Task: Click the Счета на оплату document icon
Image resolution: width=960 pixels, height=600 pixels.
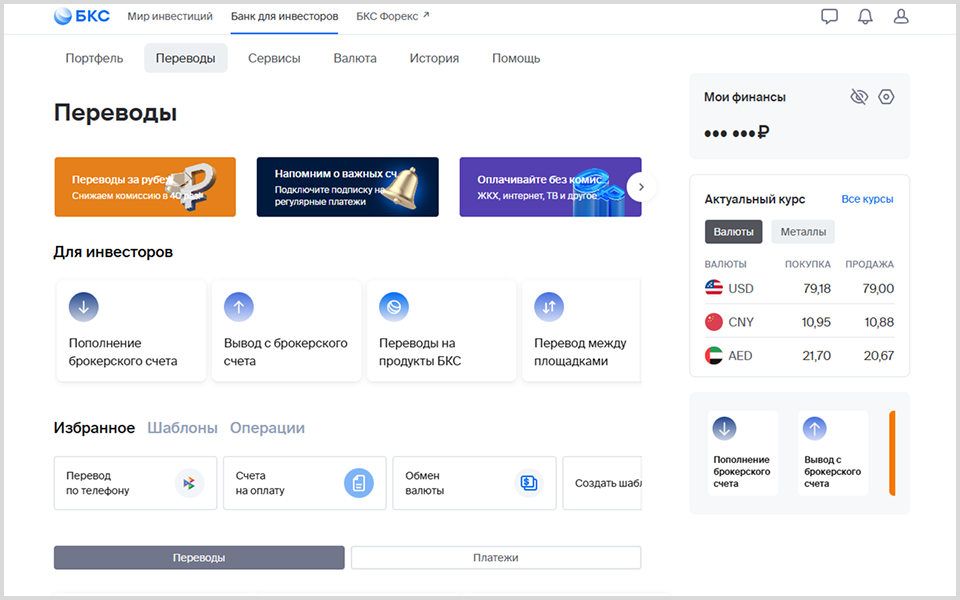Action: pos(359,483)
